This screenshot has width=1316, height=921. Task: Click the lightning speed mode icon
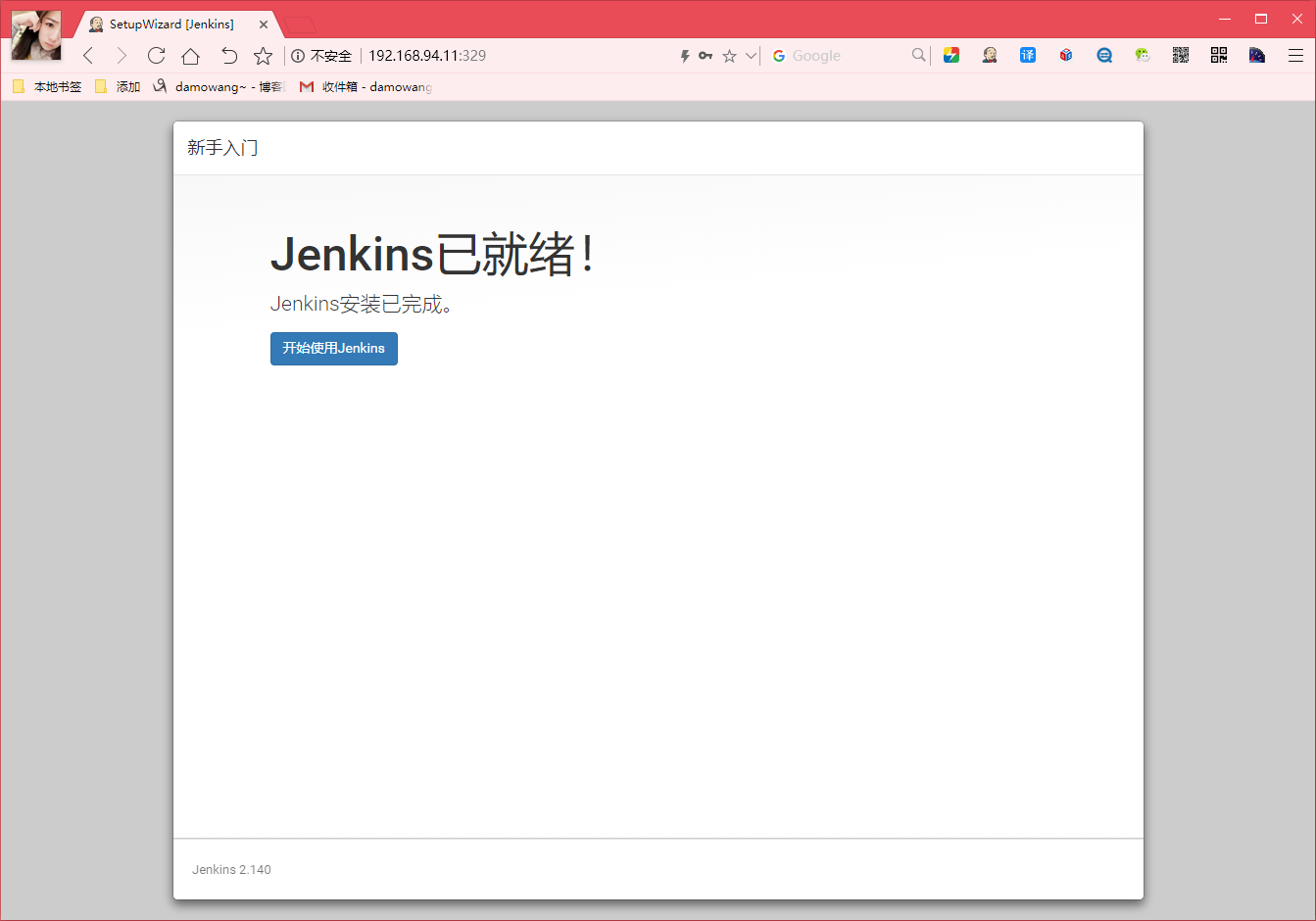(x=685, y=56)
